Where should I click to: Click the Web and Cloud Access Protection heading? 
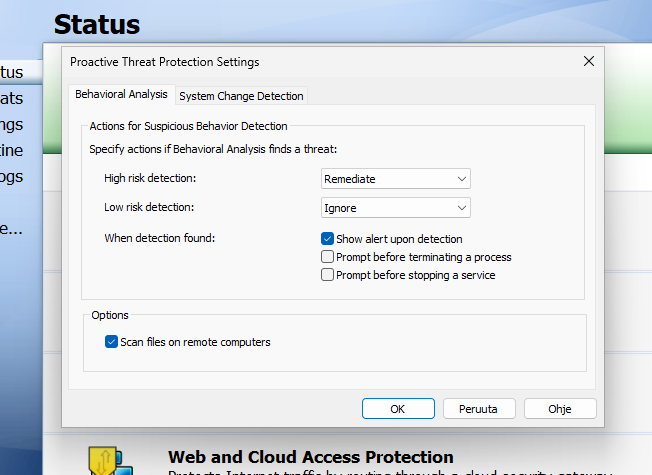click(310, 457)
